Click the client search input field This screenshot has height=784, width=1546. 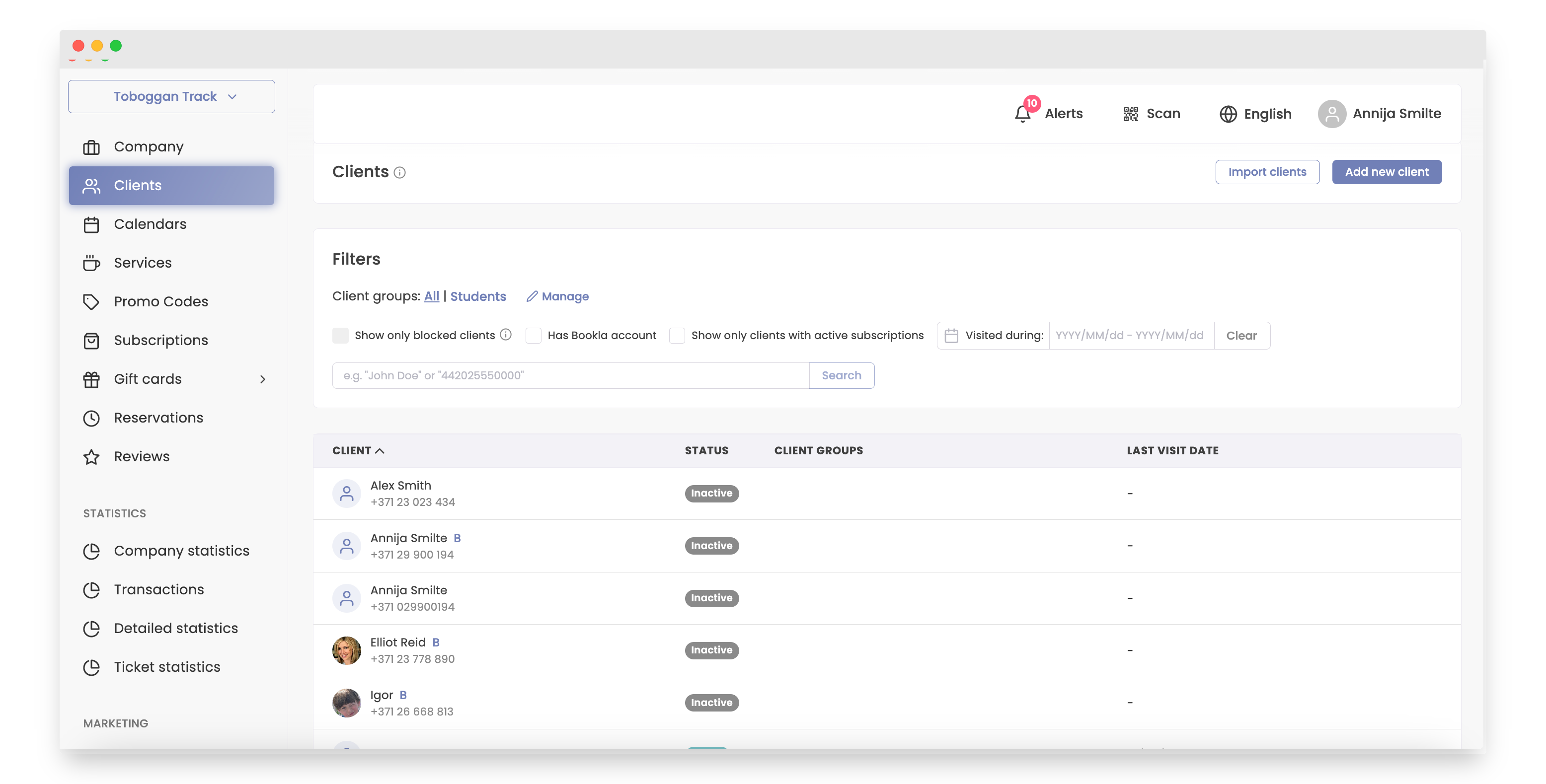point(570,375)
